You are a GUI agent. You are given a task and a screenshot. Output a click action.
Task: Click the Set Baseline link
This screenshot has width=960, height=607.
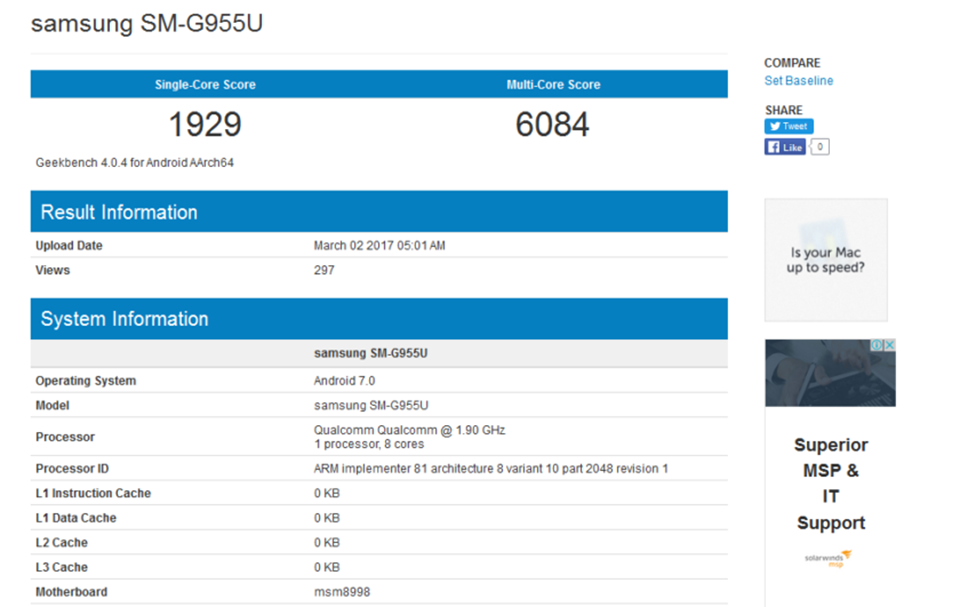(x=798, y=81)
